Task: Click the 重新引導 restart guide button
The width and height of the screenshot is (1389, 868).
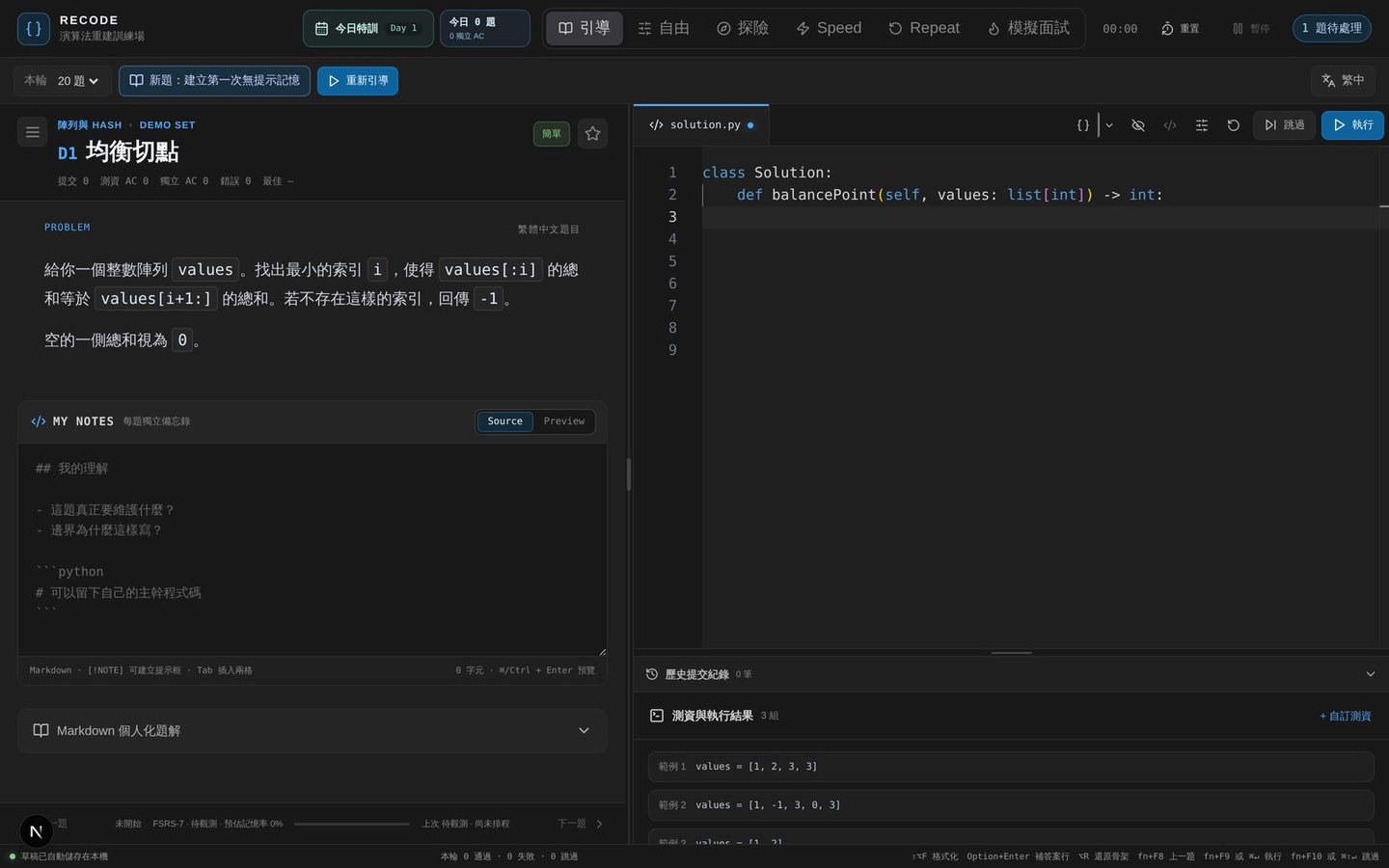Action: [358, 81]
